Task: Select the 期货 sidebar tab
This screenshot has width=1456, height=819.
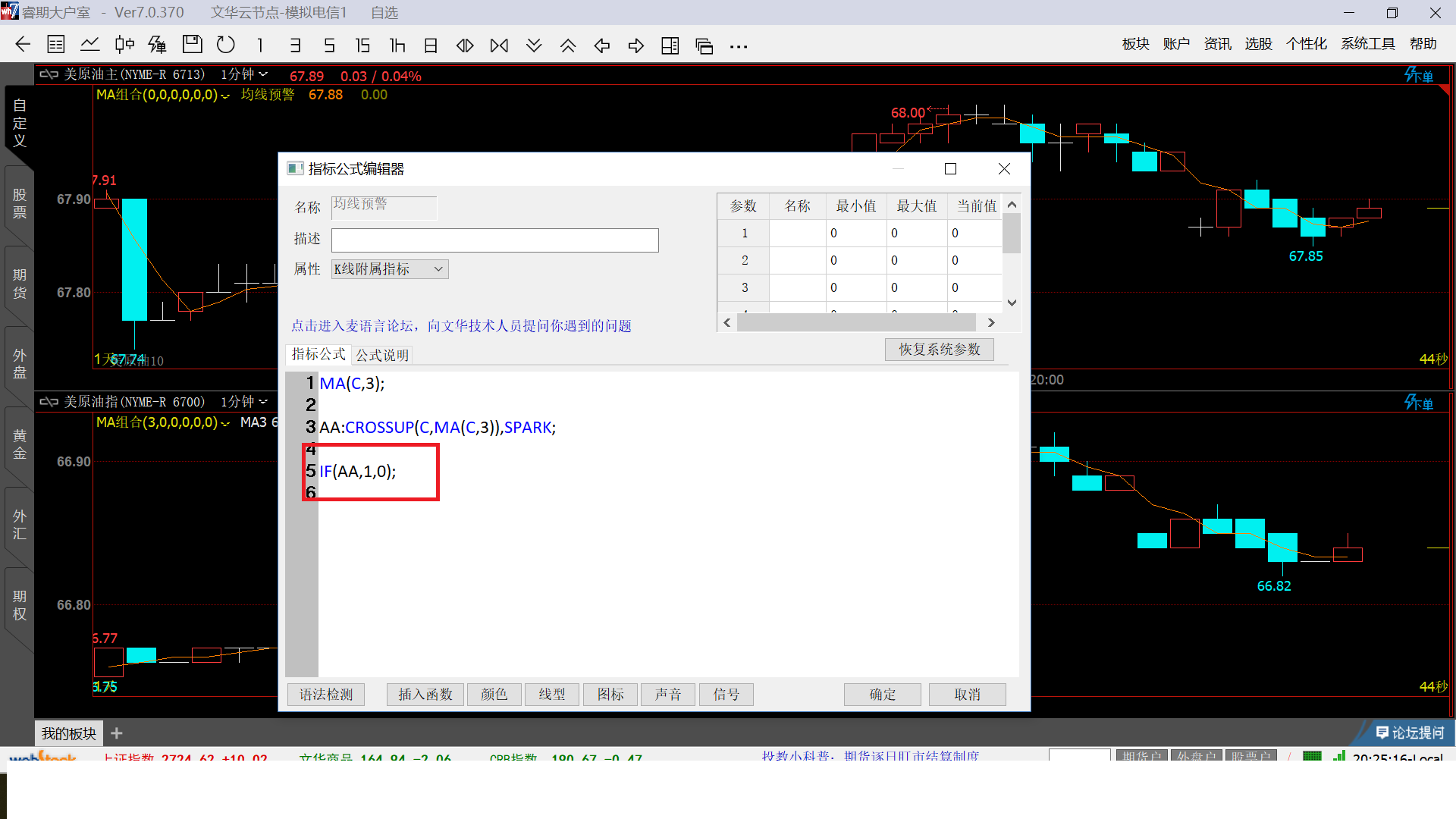Action: click(x=20, y=284)
